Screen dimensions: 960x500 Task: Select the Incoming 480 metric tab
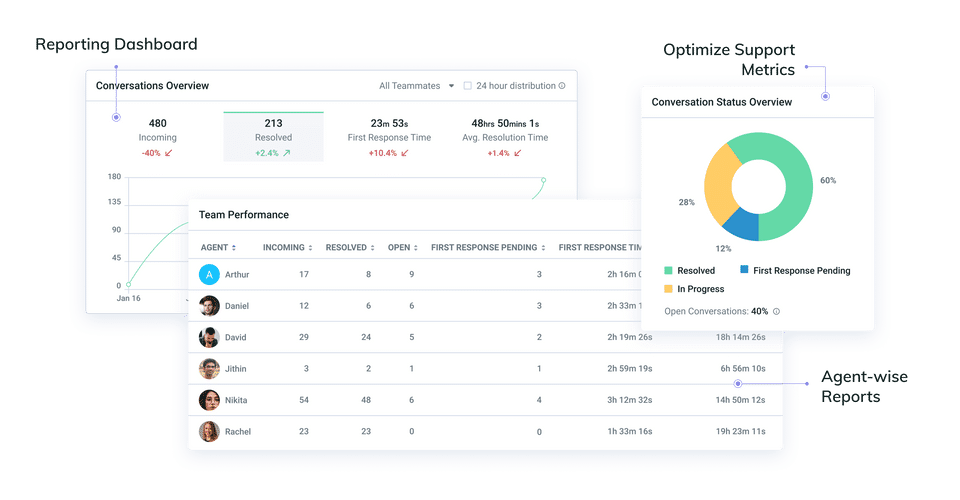[x=157, y=137]
